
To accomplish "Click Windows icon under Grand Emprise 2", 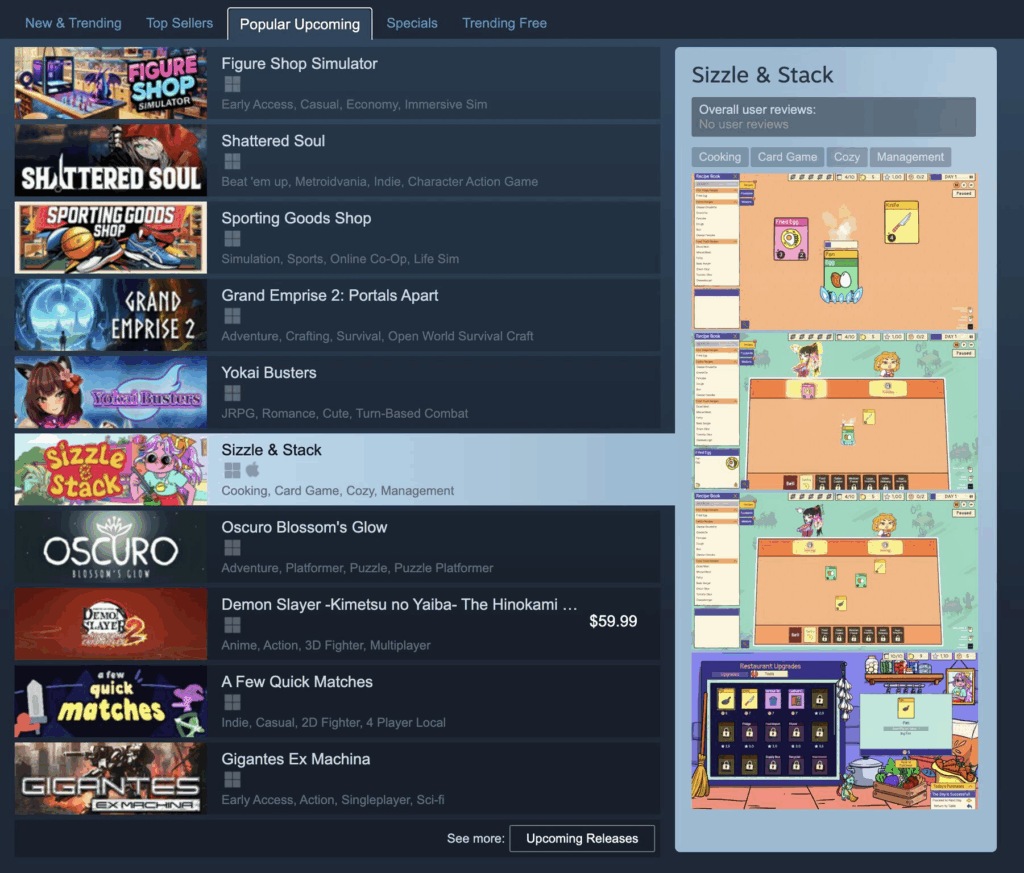I will tap(232, 316).
